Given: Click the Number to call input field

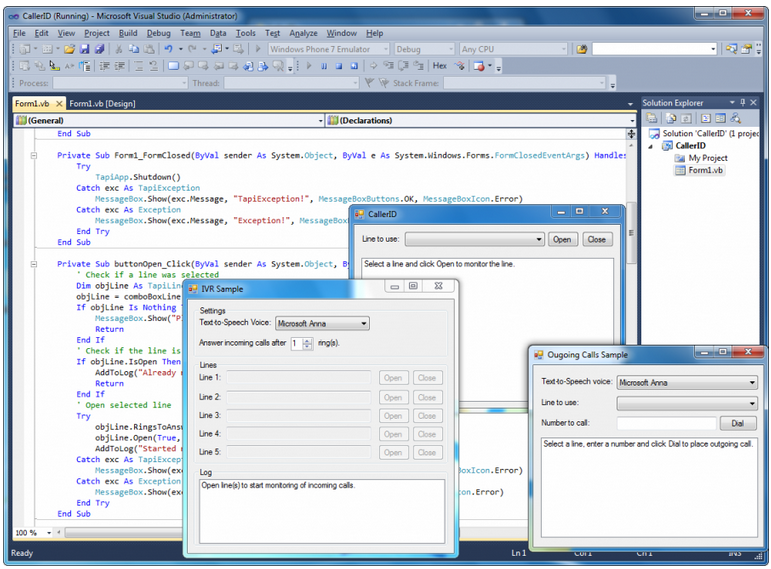Looking at the screenshot, I should (666, 423).
